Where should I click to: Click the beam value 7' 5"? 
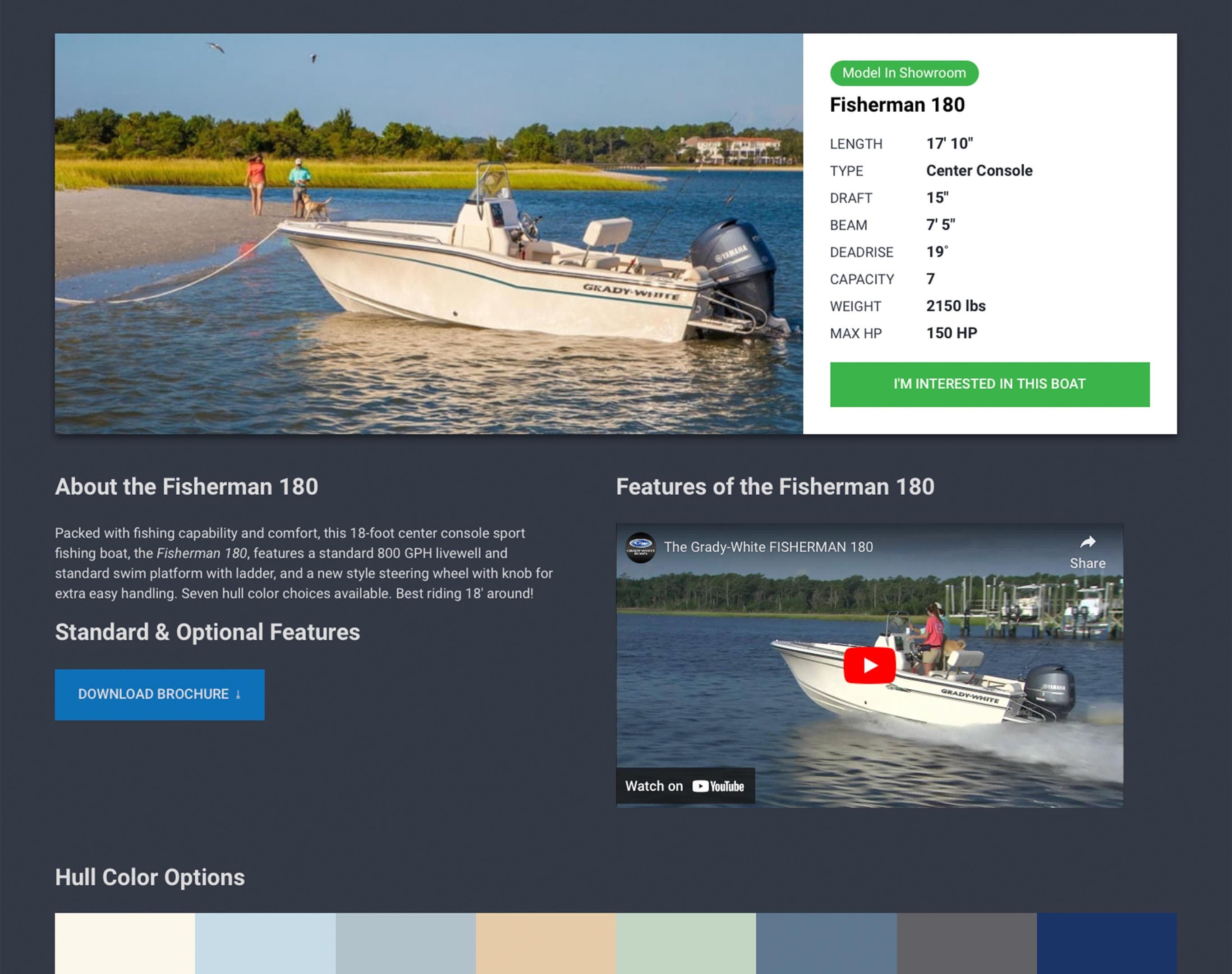[x=941, y=225]
